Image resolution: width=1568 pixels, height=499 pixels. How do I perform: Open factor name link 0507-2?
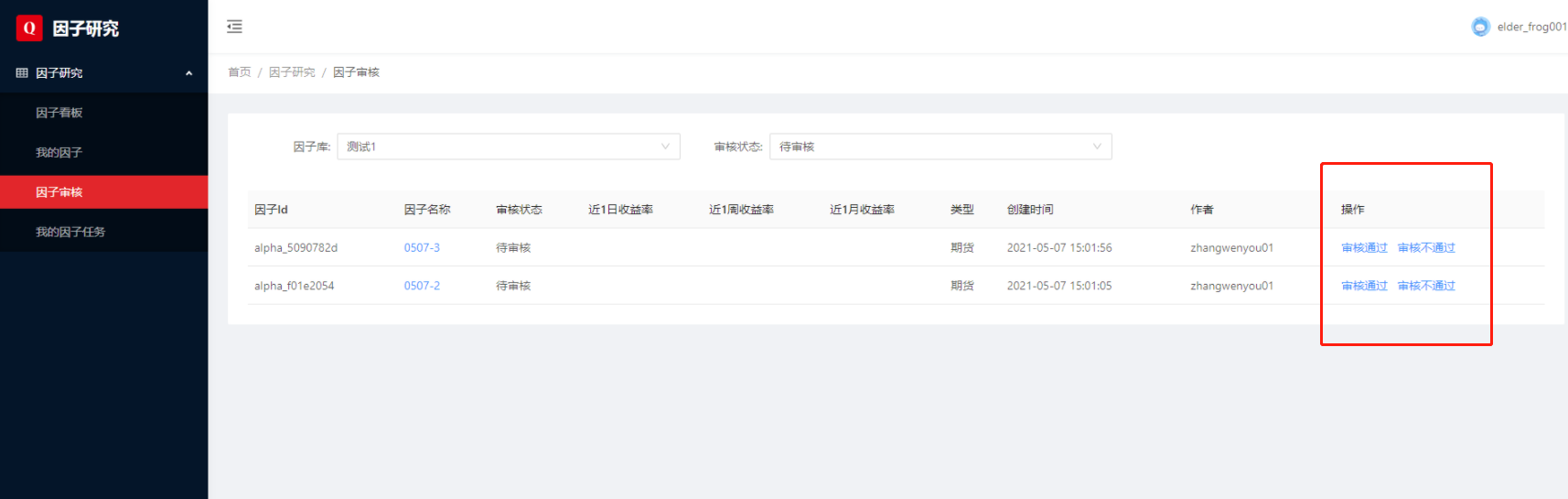point(422,286)
